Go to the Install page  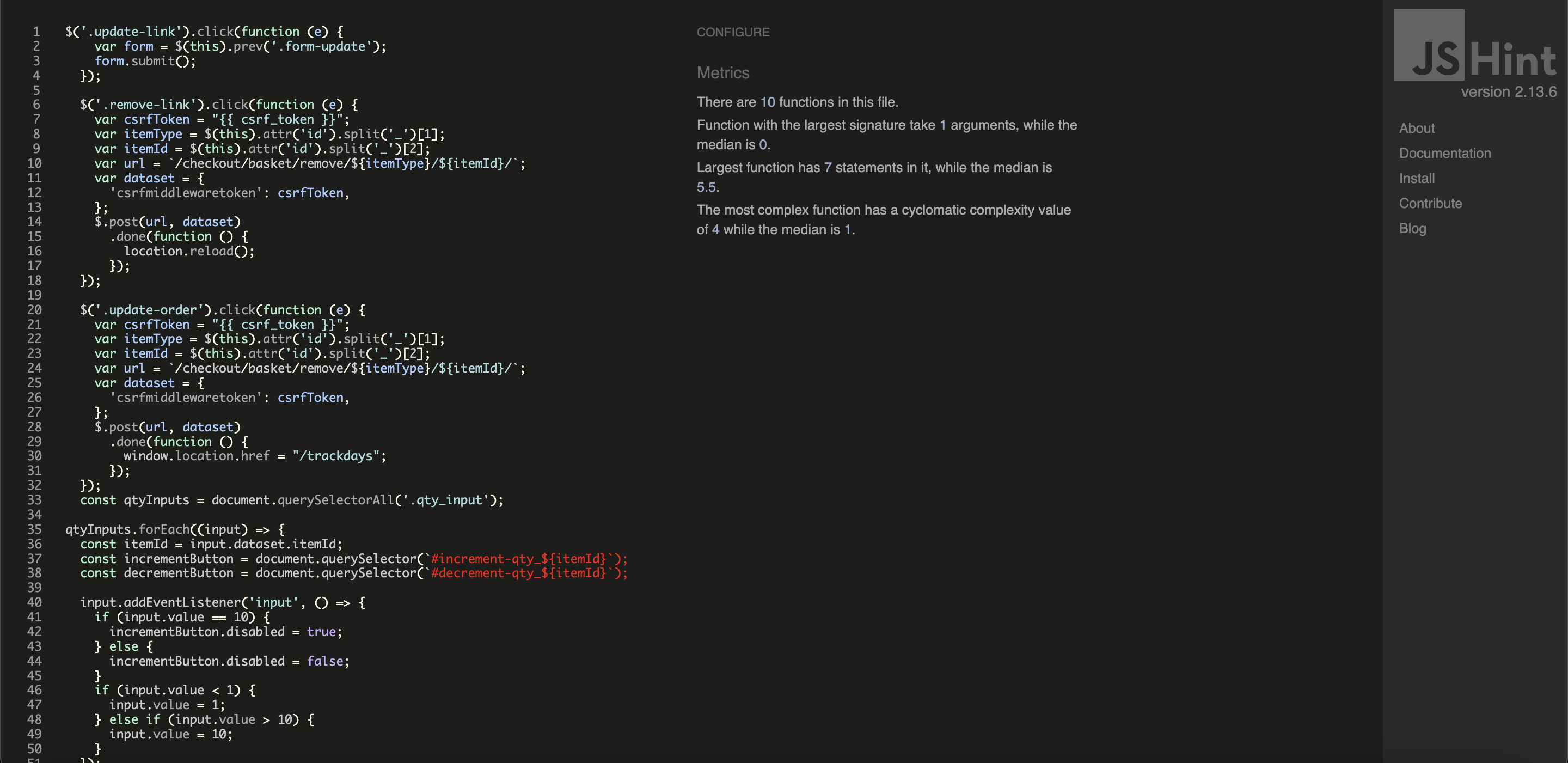[1417, 178]
